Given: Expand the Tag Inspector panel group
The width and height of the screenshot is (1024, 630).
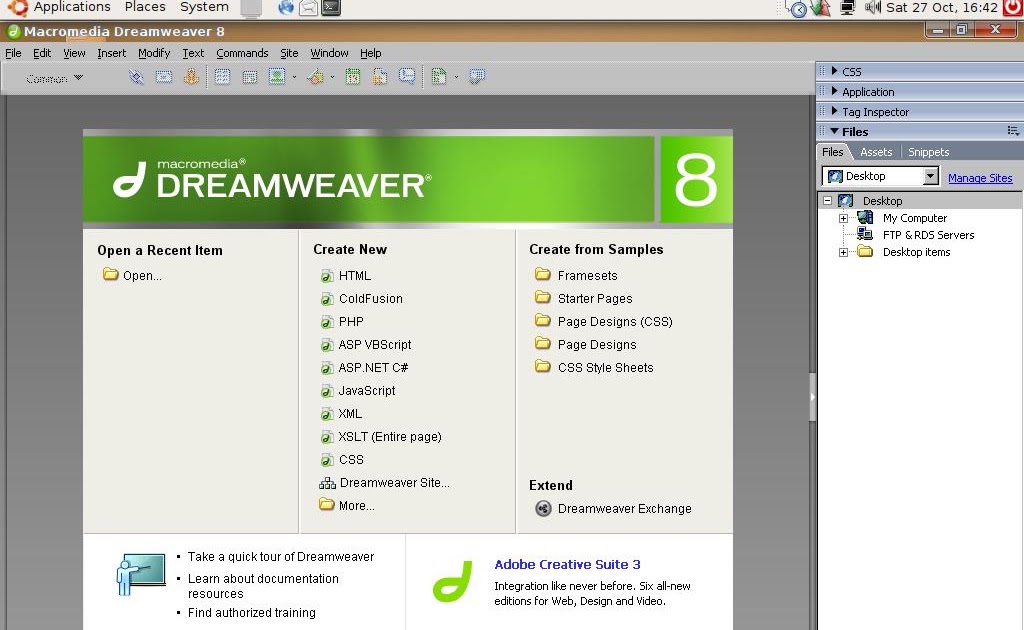Looking at the screenshot, I should (x=834, y=111).
